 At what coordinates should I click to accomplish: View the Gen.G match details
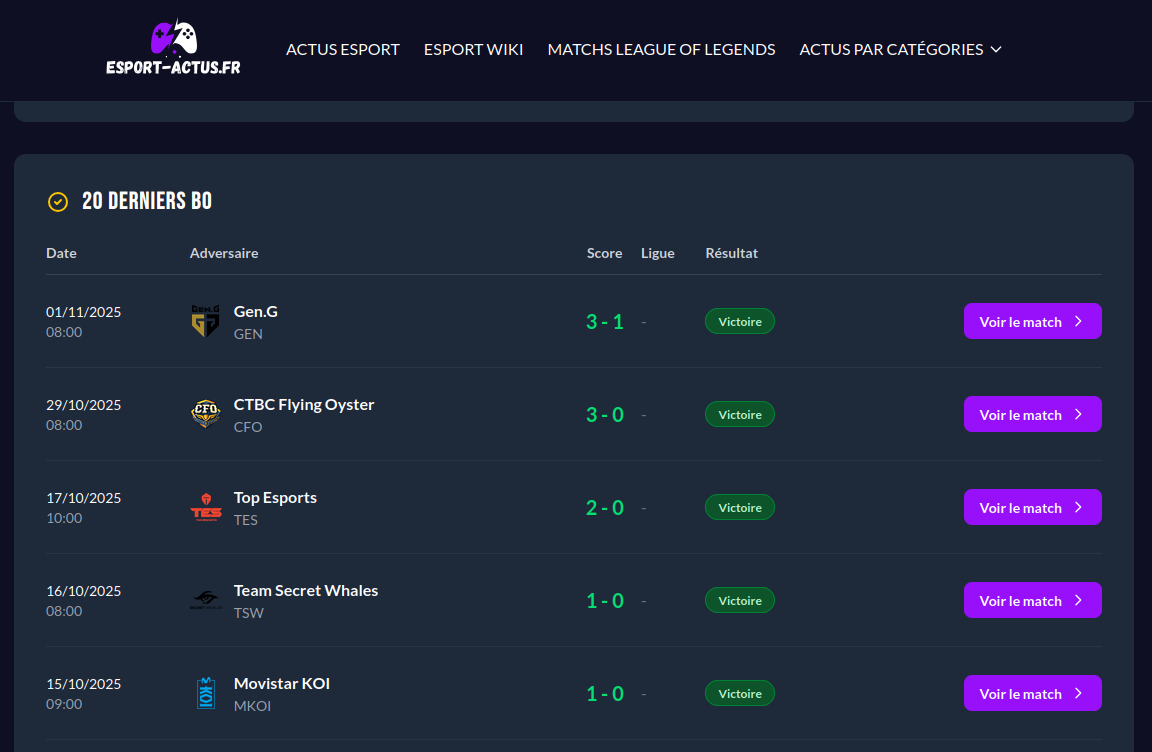click(x=1032, y=322)
